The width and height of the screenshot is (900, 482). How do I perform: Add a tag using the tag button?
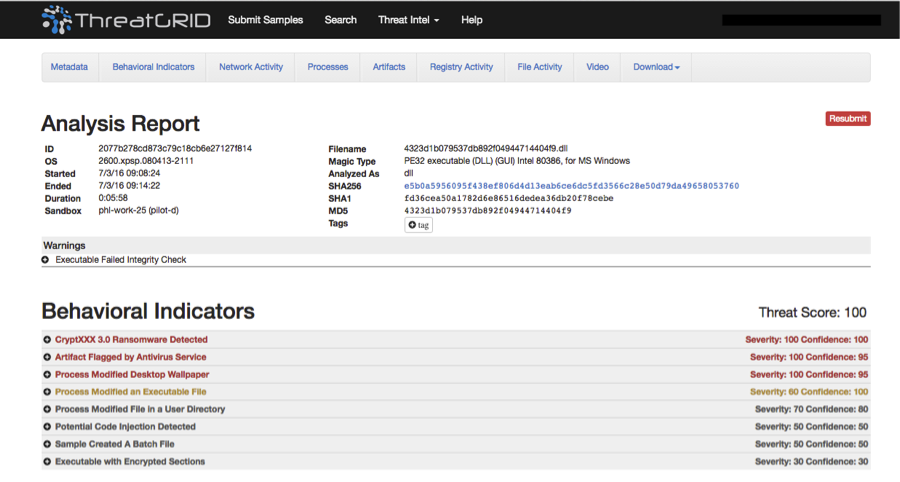pos(418,225)
